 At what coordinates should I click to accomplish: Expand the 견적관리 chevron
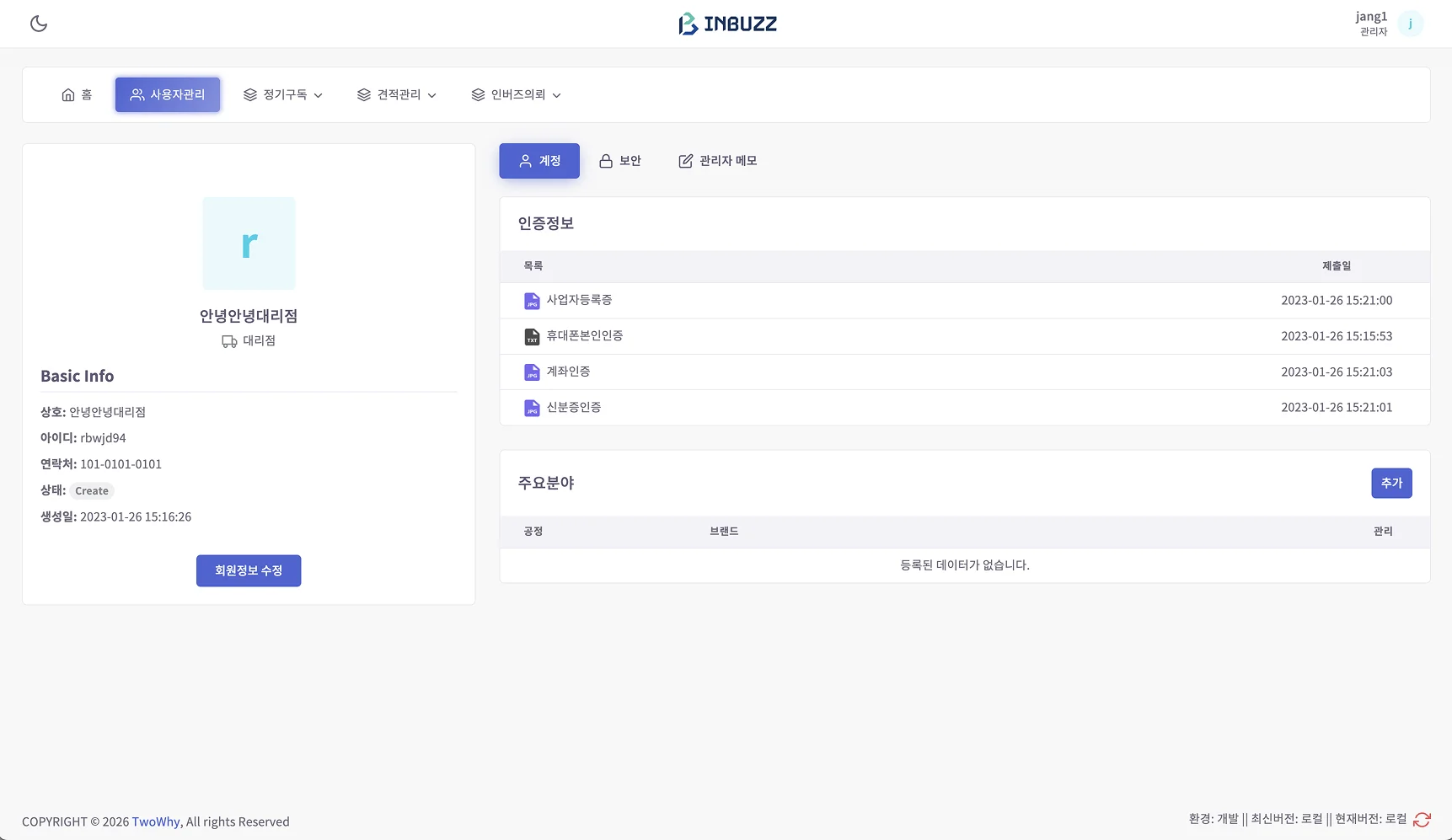pos(432,96)
